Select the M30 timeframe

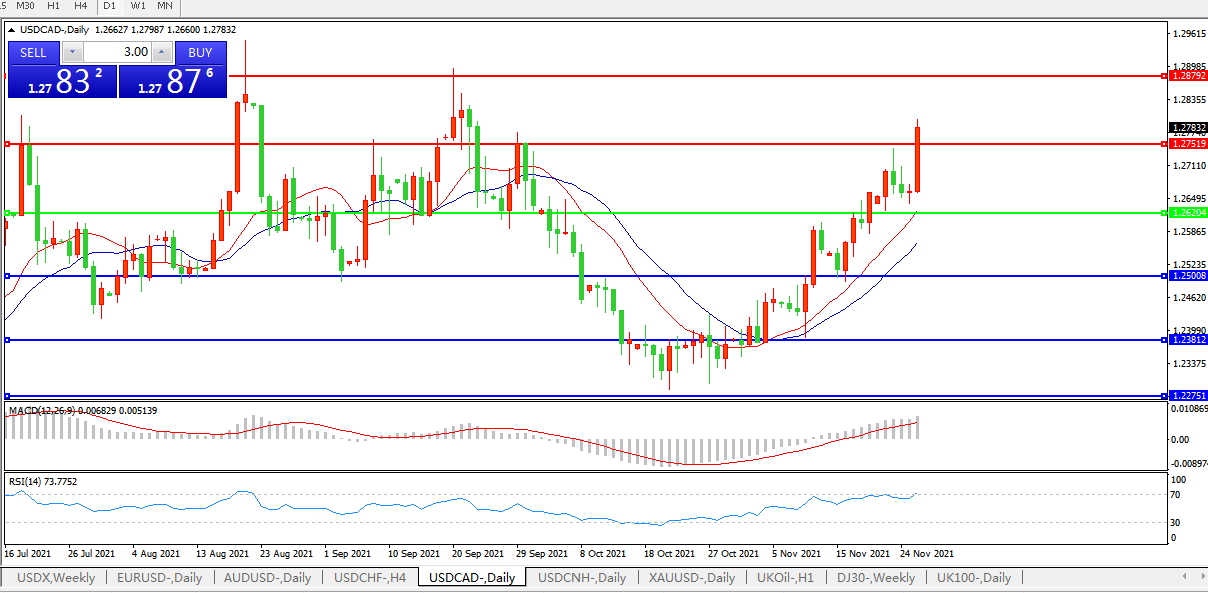pos(26,6)
